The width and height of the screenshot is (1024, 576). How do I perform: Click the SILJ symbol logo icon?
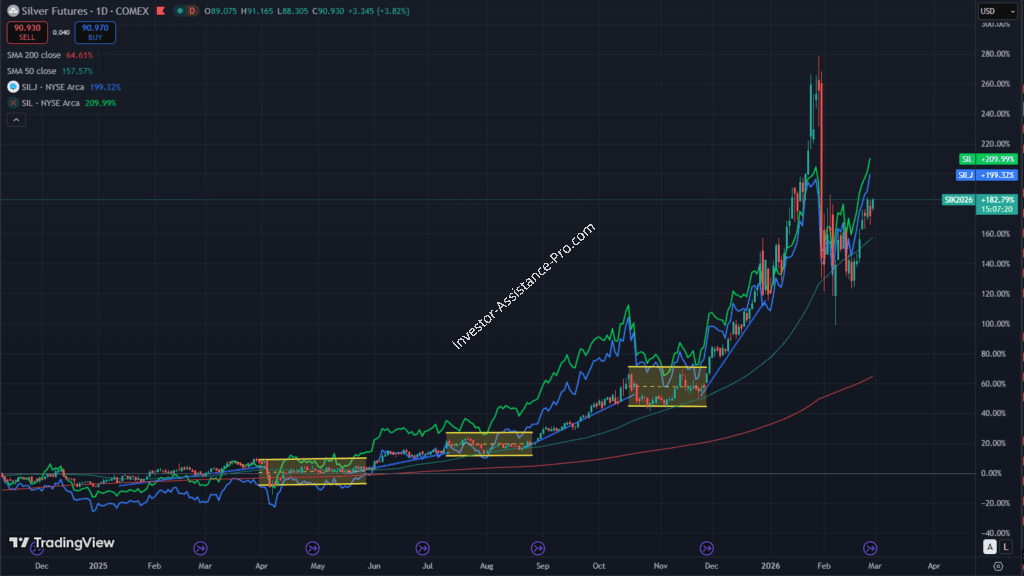coord(12,87)
